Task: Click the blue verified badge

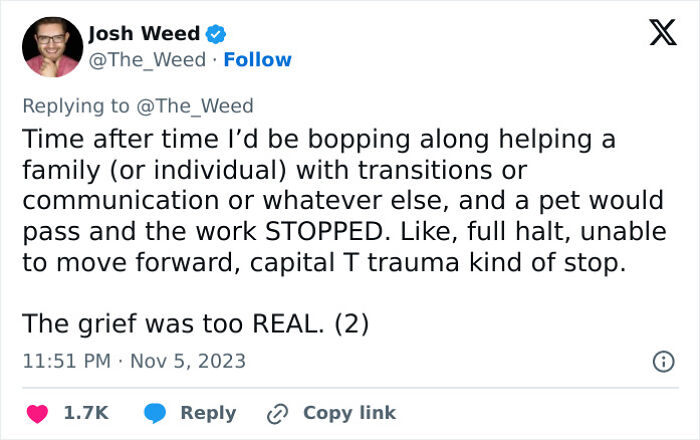Action: click(x=216, y=34)
